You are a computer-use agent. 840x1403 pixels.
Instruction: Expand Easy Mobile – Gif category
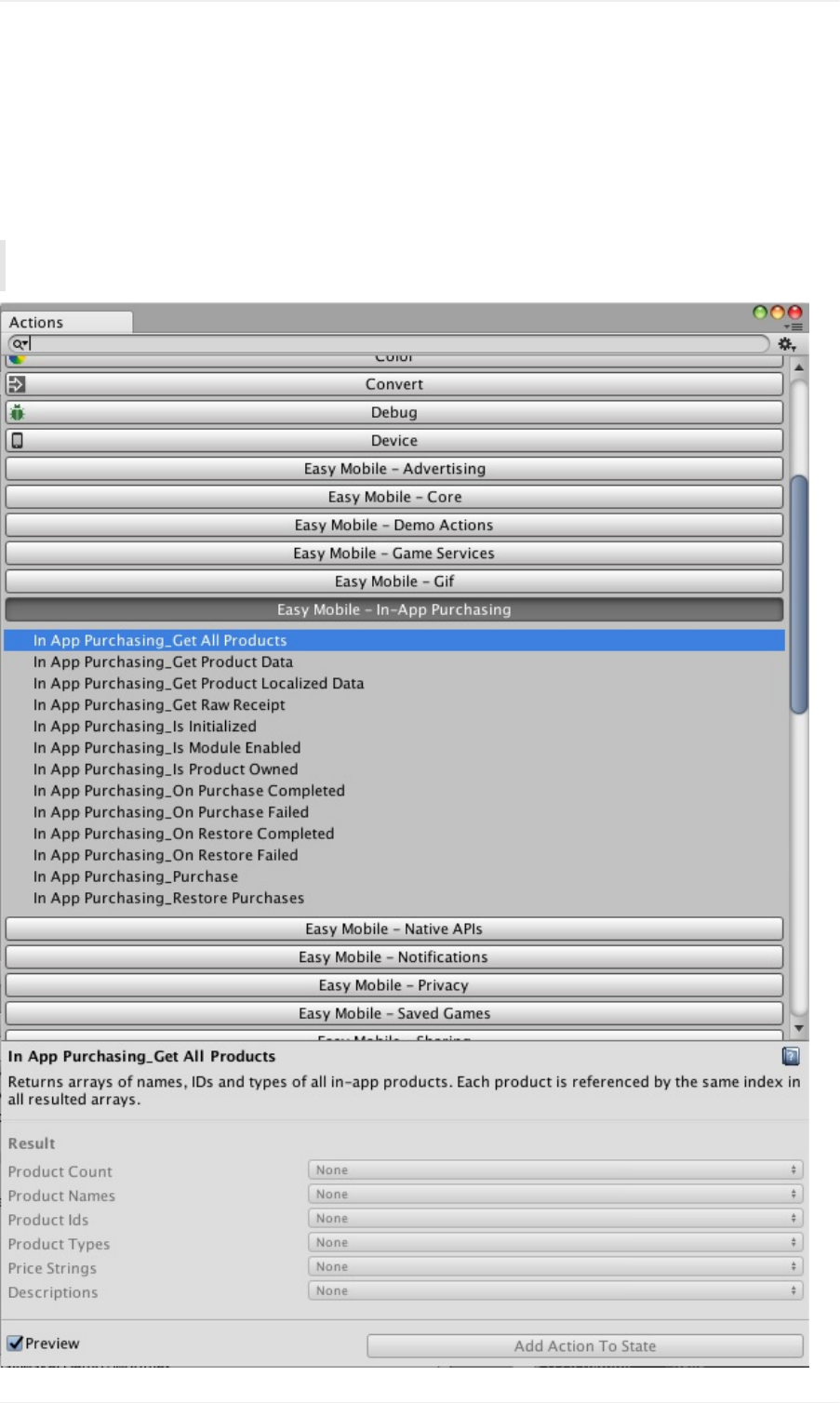(394, 581)
